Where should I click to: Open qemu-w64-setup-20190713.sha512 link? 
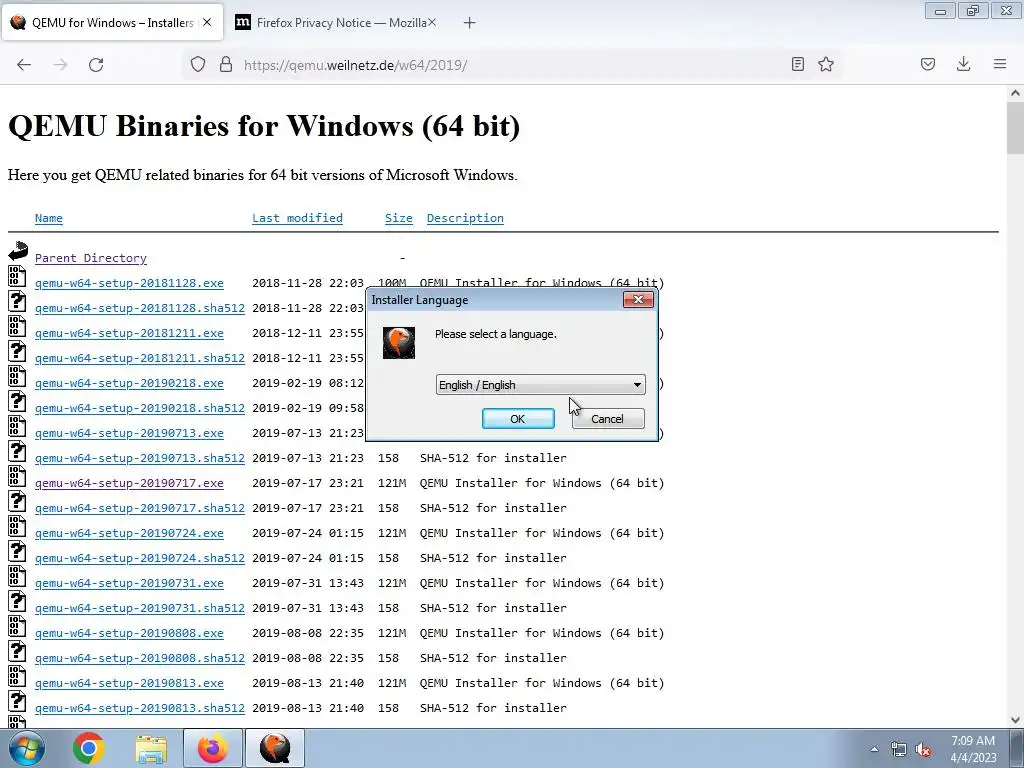click(140, 458)
